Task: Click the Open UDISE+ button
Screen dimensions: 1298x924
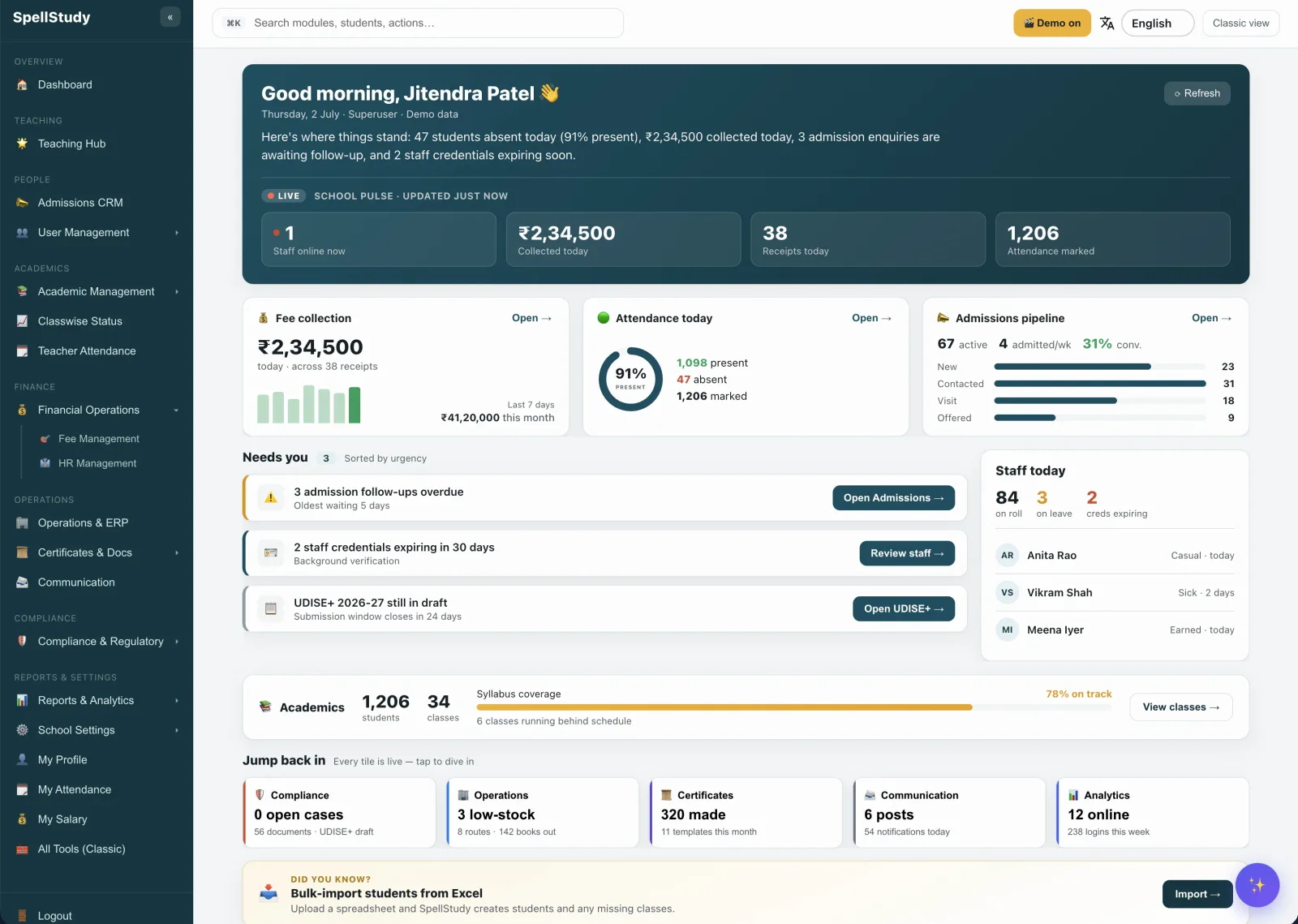Action: point(903,608)
